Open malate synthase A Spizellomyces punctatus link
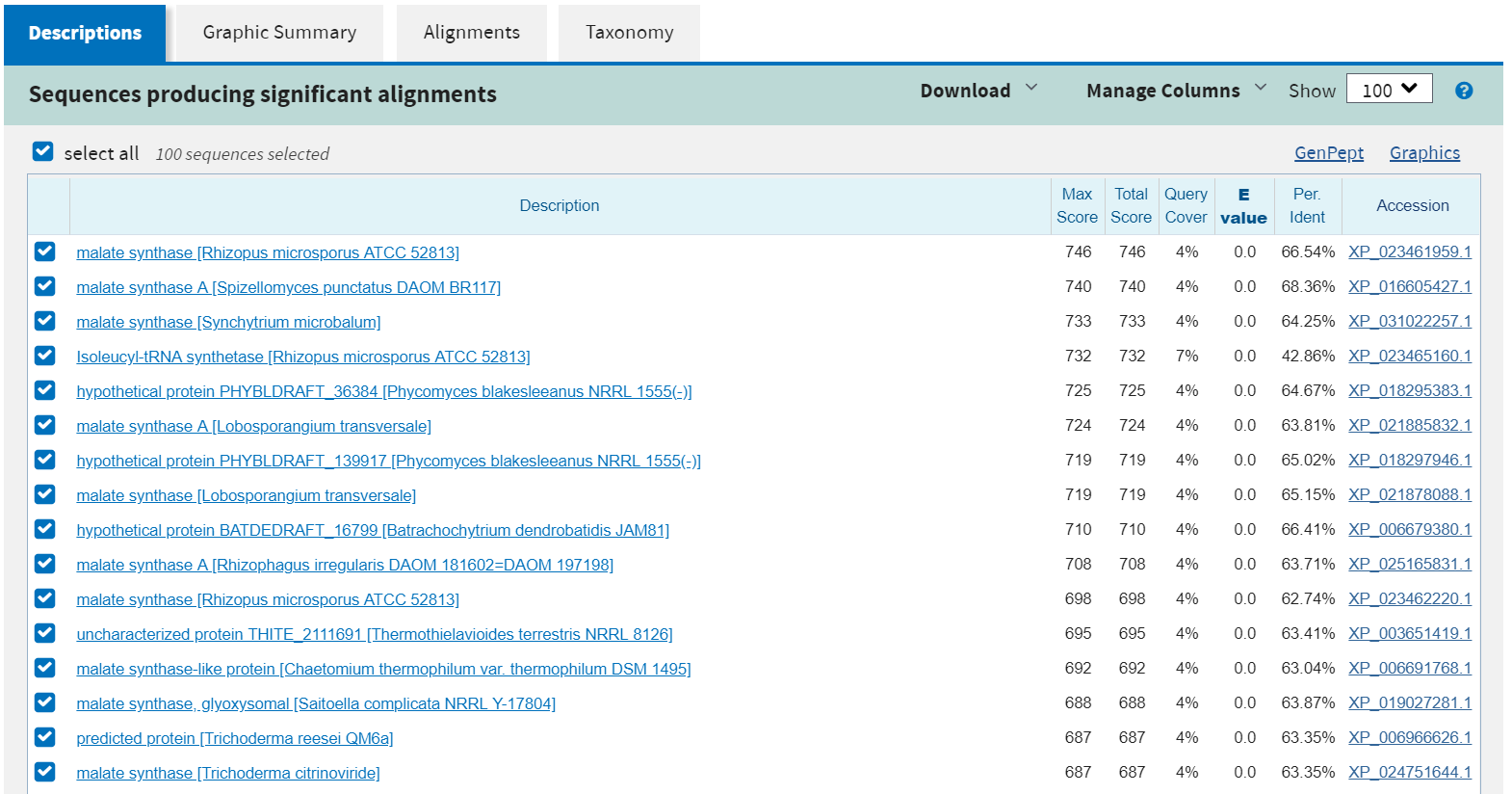 pyautogui.click(x=289, y=287)
